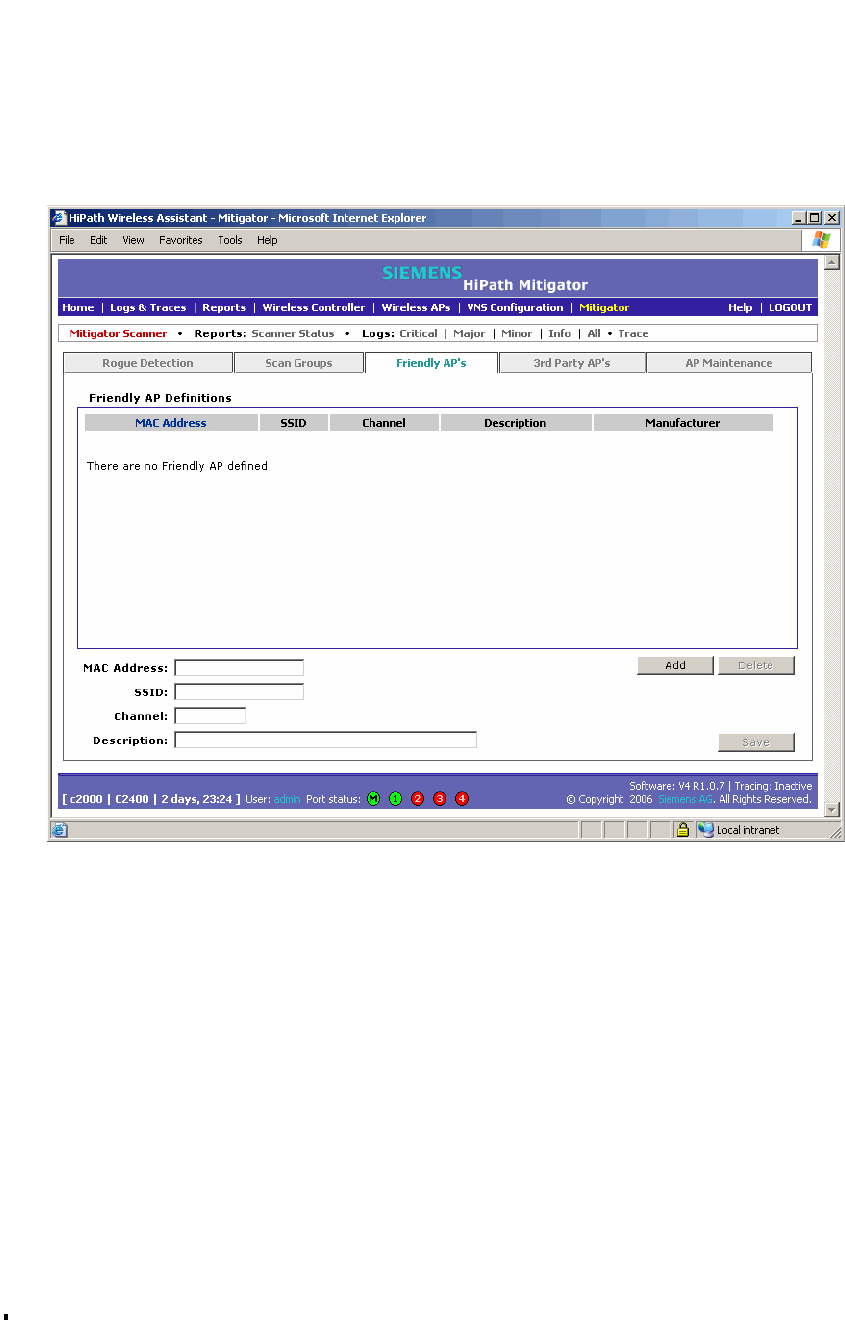This screenshot has height=1320, width=845.
Task: Click the admin user link in footer
Action: [x=287, y=799]
